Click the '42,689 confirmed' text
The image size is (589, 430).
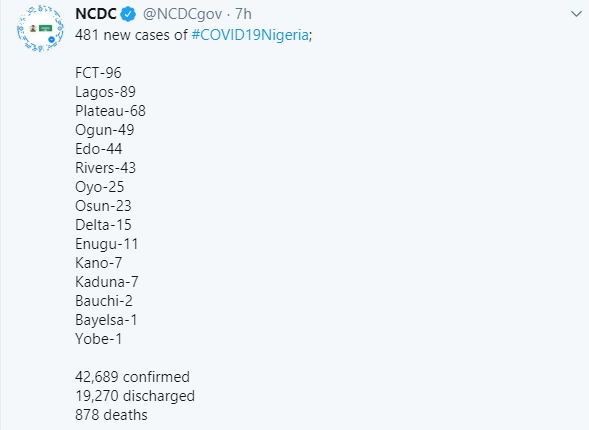point(132,377)
